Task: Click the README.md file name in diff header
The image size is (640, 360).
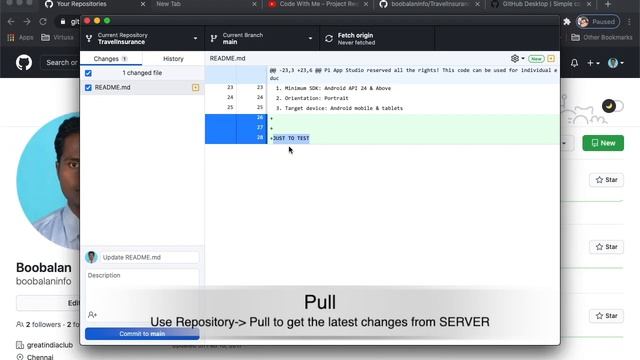Action: (227, 58)
